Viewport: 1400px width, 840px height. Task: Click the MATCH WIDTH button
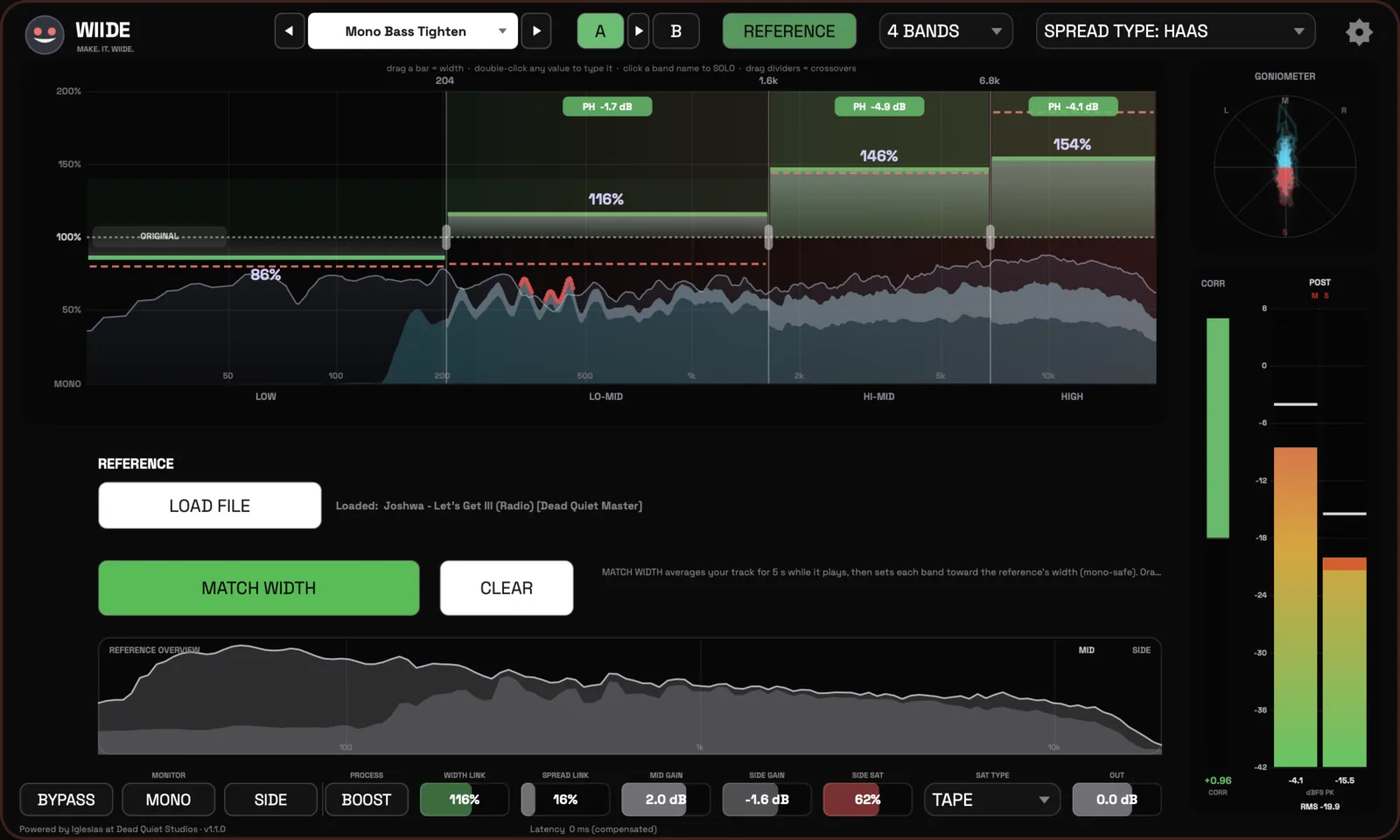pyautogui.click(x=259, y=588)
